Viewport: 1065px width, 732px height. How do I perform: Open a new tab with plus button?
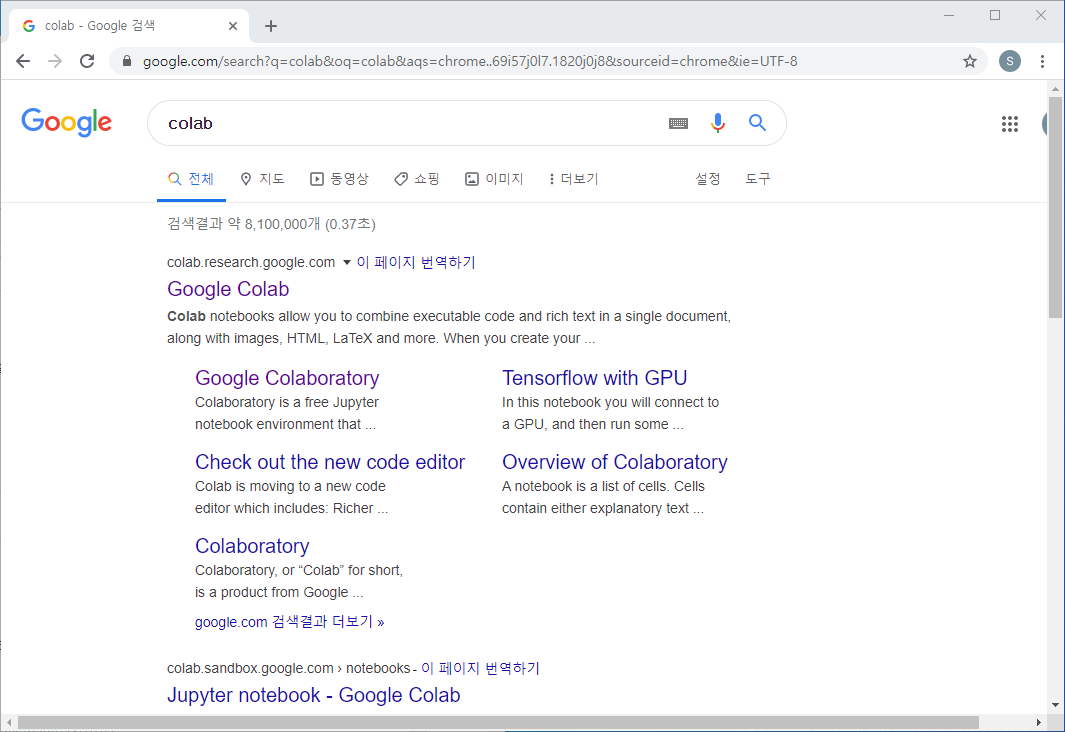coord(271,26)
